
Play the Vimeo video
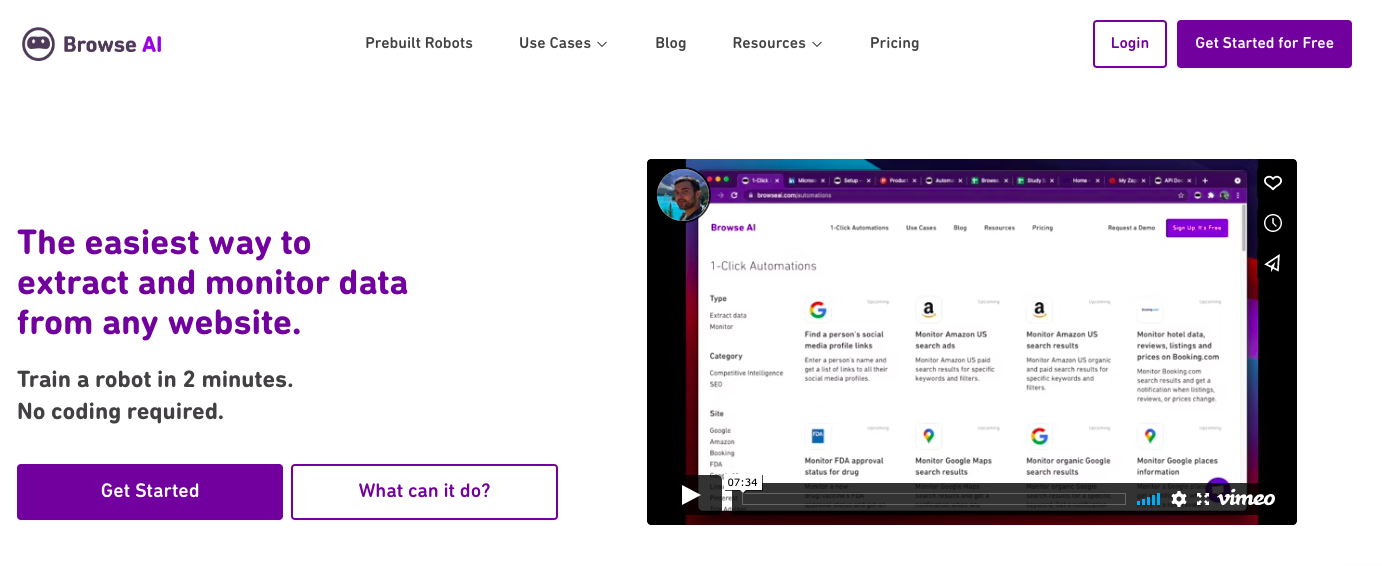(x=690, y=495)
